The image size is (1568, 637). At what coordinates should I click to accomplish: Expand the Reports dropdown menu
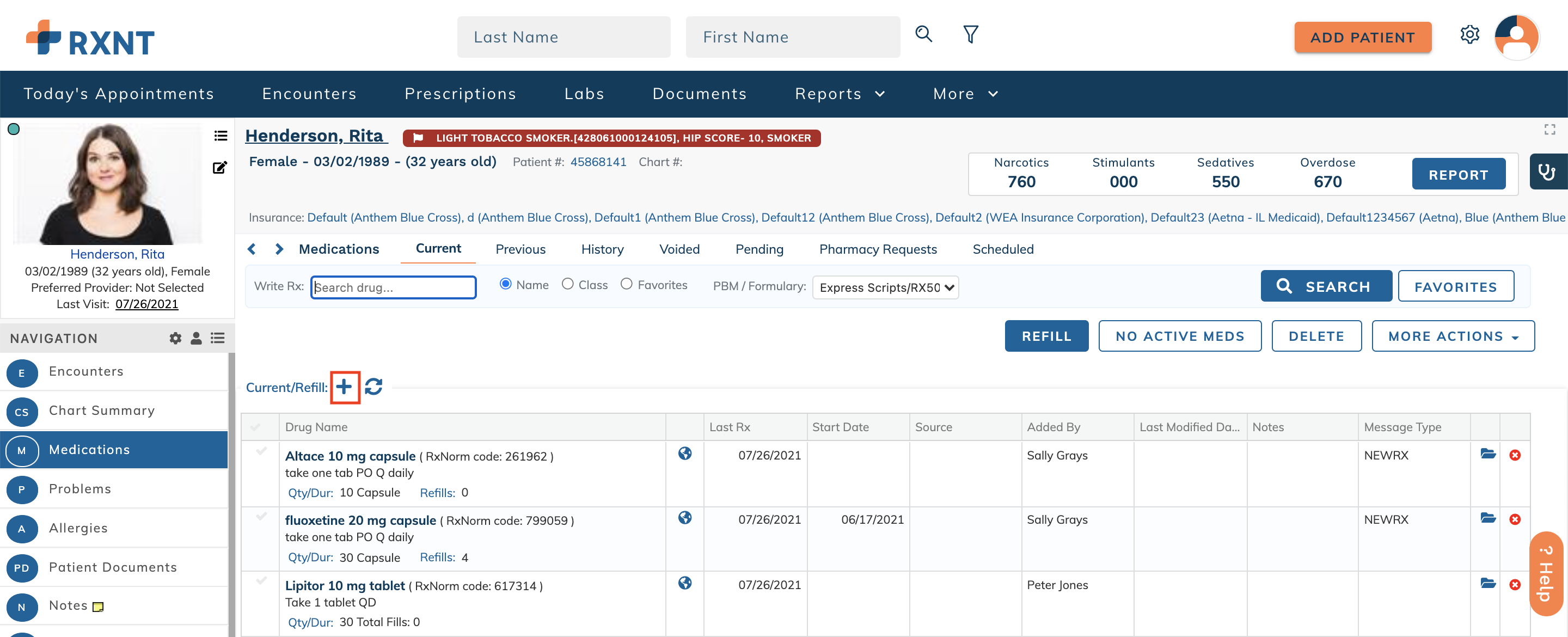[840, 94]
